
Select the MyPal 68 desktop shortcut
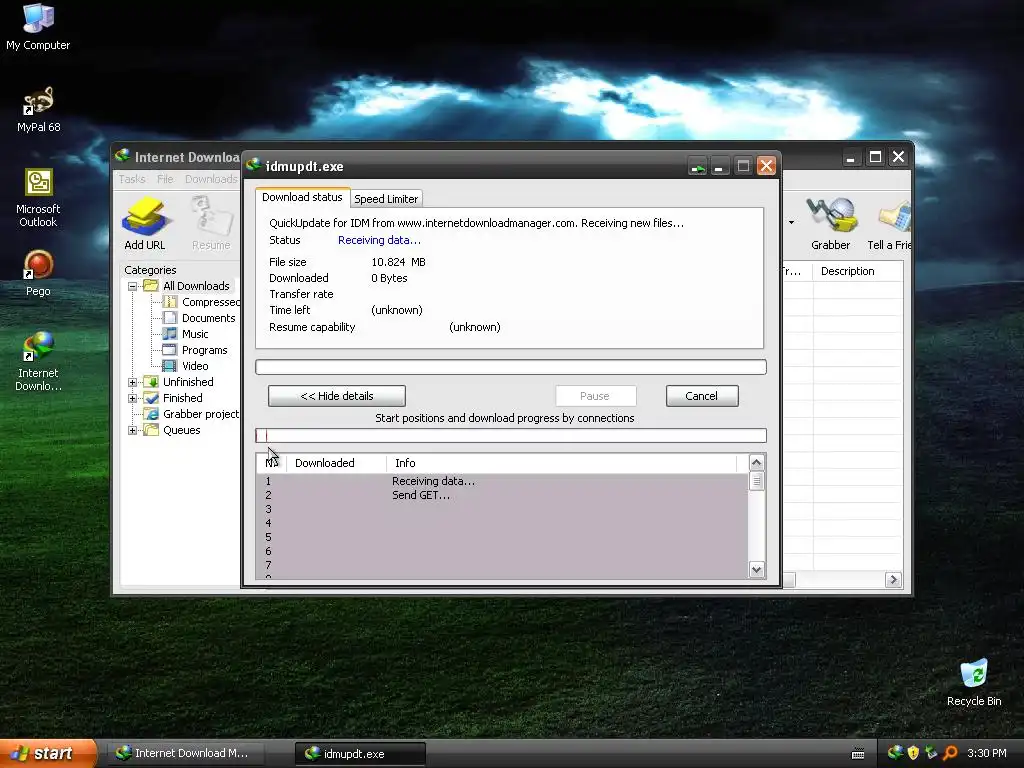click(x=38, y=109)
